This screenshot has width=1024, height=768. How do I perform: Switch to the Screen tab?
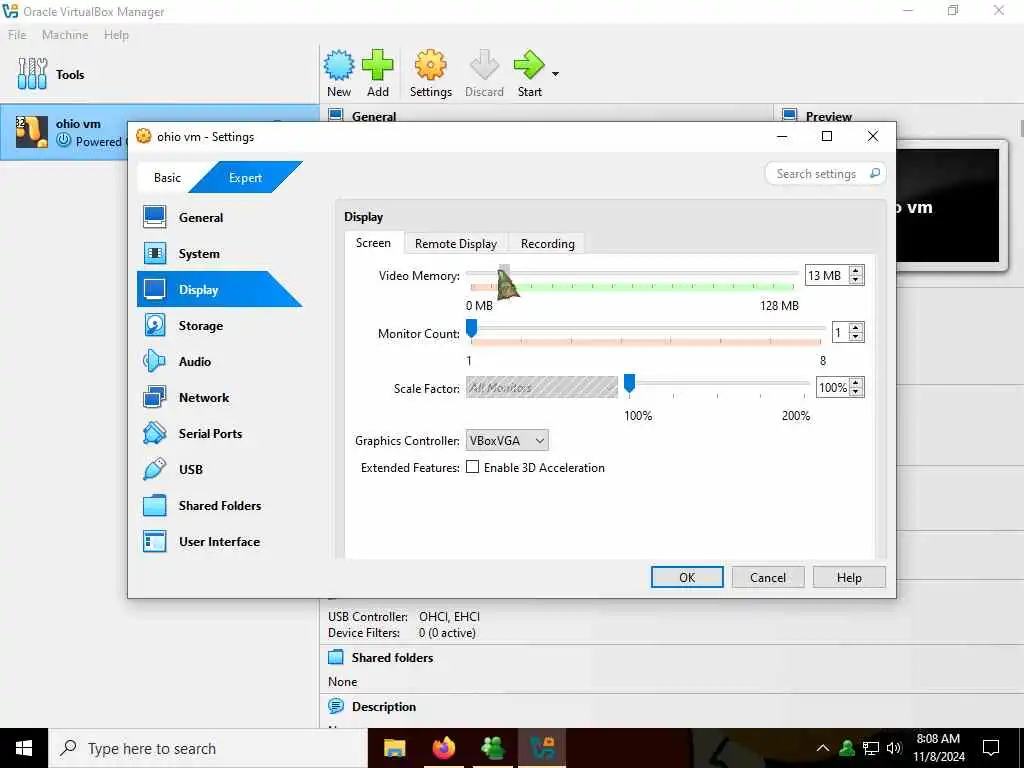374,243
